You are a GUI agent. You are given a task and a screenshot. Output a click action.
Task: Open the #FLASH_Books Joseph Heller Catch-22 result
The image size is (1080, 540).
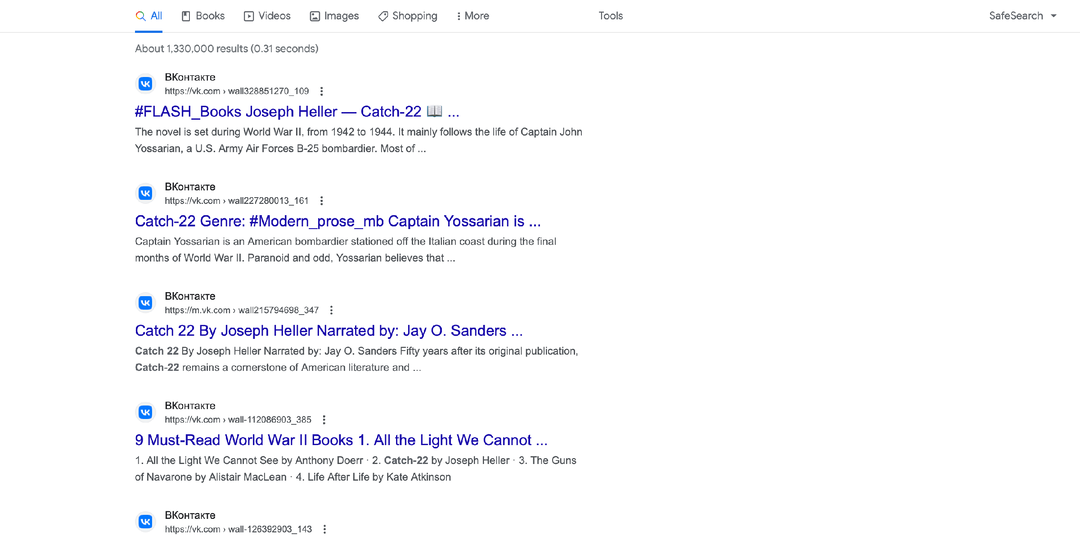[297, 112]
